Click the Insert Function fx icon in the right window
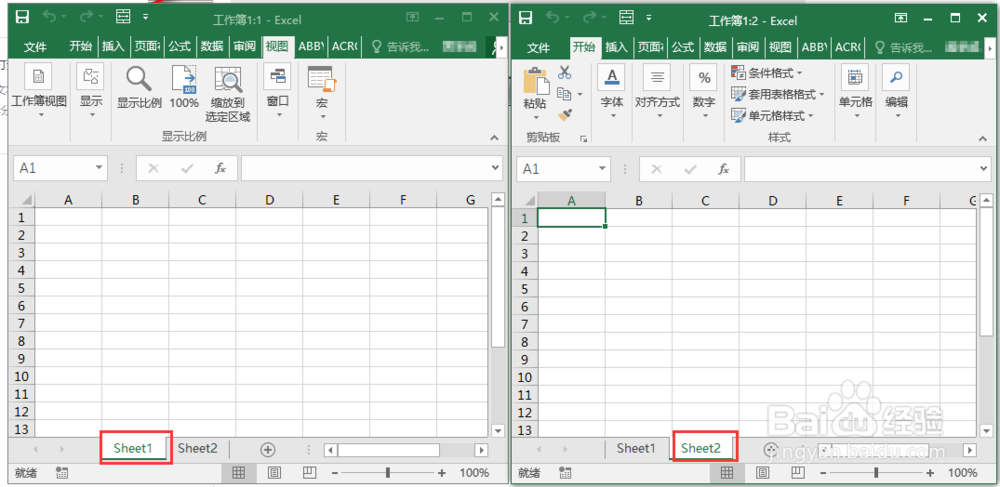1000x487 pixels. 723,168
